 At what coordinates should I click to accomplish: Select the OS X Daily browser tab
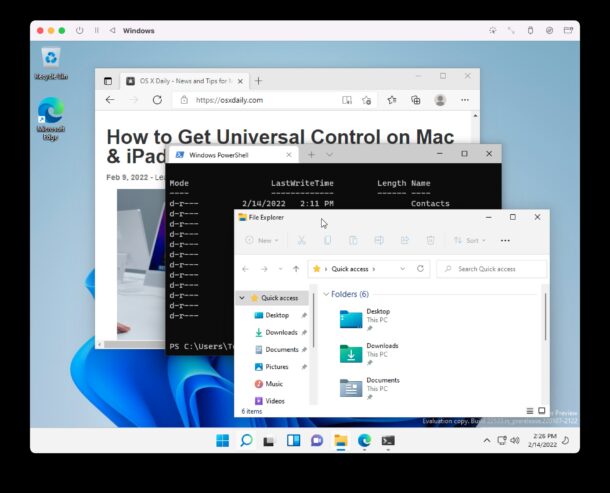pos(178,80)
